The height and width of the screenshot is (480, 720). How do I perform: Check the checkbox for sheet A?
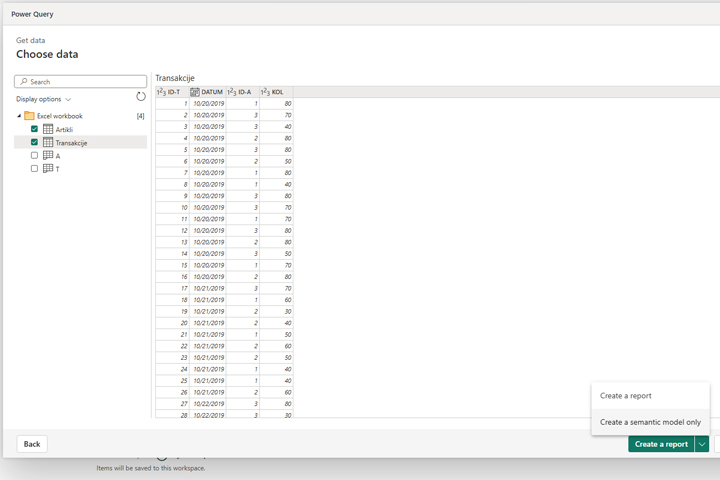pyautogui.click(x=35, y=156)
